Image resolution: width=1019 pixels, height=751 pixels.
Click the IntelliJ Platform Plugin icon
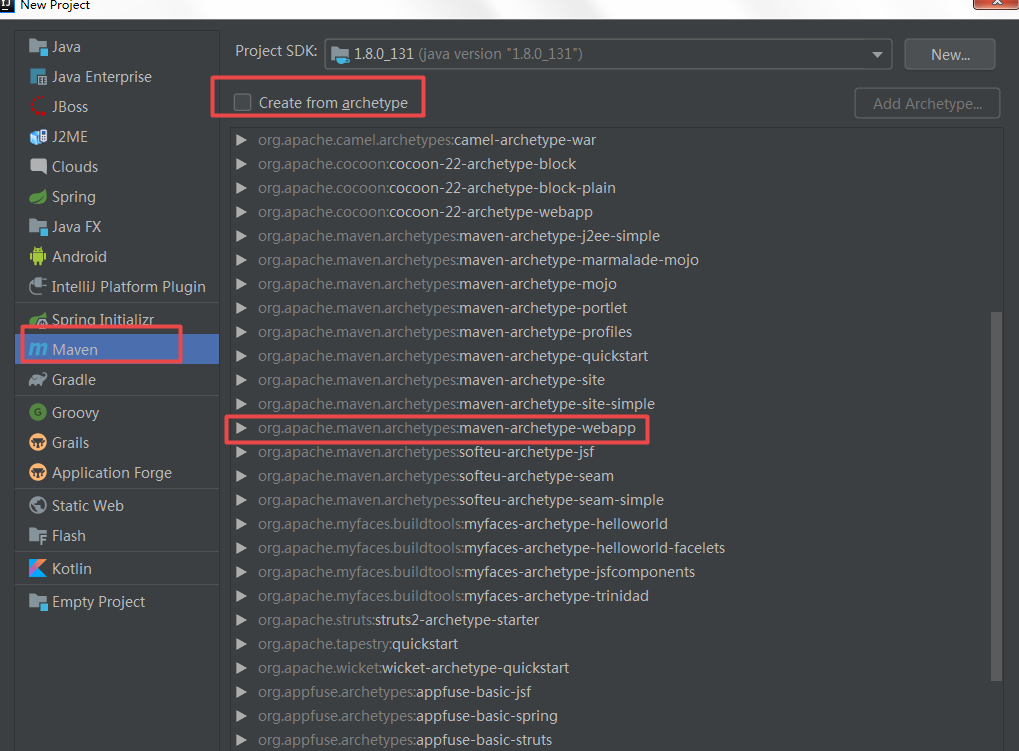(x=38, y=286)
